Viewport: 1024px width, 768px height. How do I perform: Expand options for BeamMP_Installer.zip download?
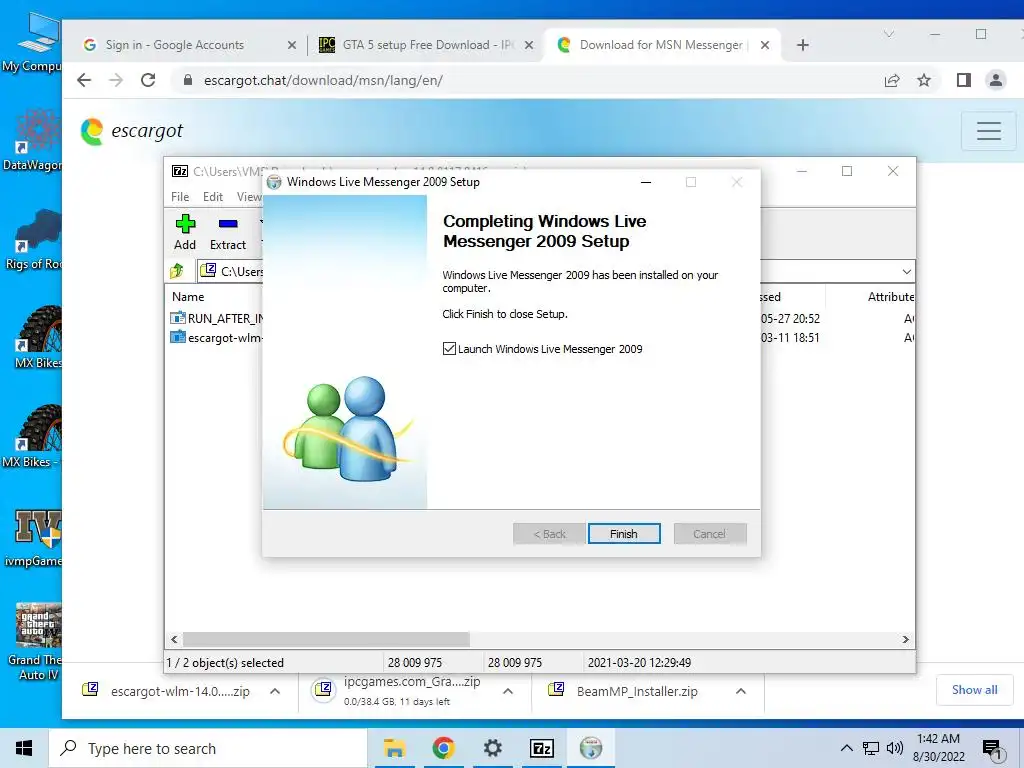pos(741,691)
